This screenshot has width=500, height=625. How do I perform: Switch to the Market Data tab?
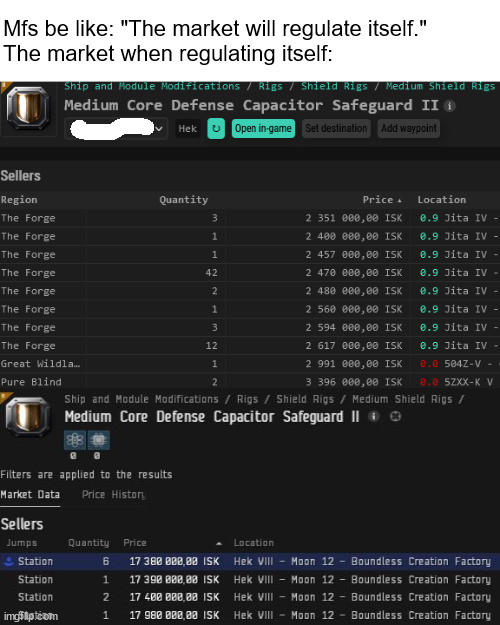pyautogui.click(x=30, y=495)
